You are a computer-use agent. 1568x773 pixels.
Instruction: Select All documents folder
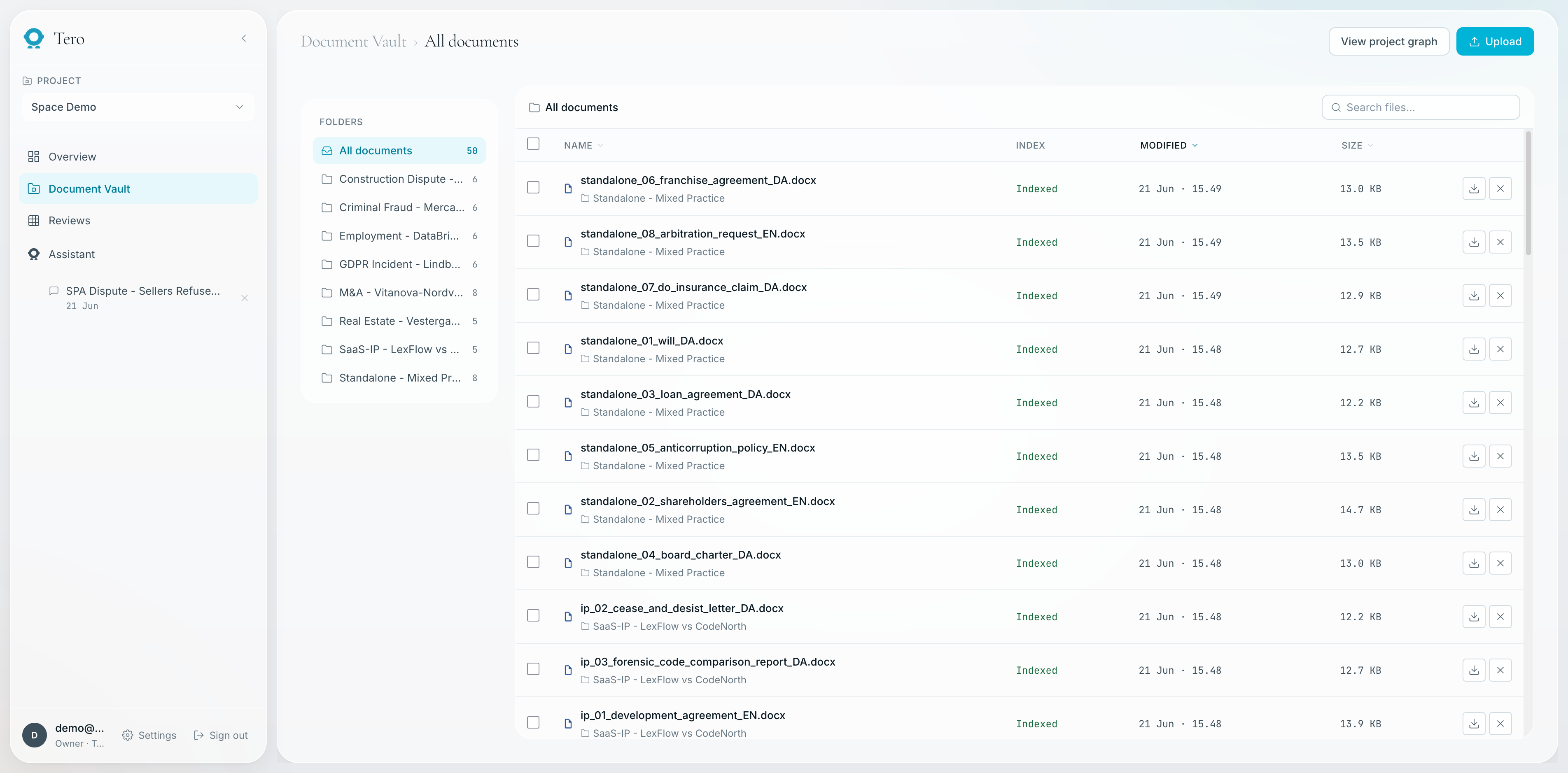(399, 151)
